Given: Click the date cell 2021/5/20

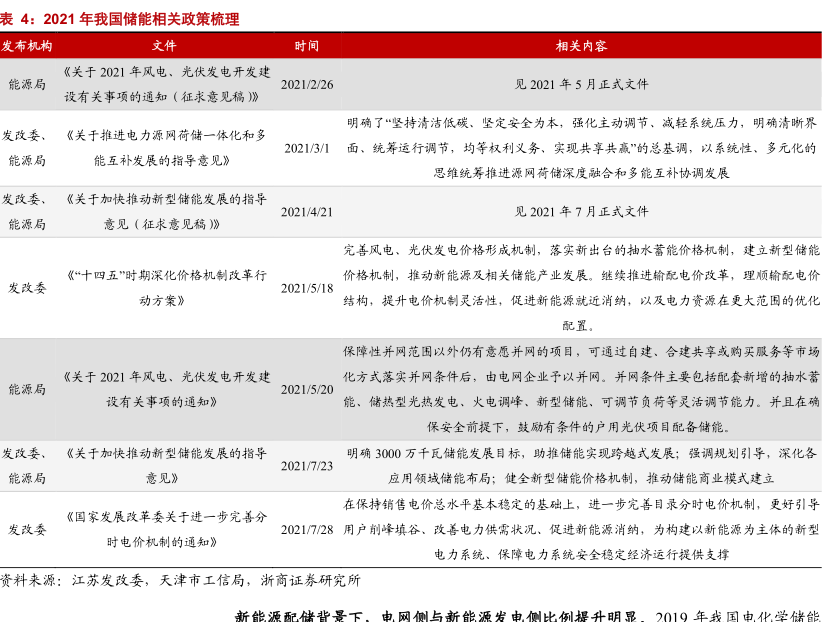Looking at the screenshot, I should [307, 389].
